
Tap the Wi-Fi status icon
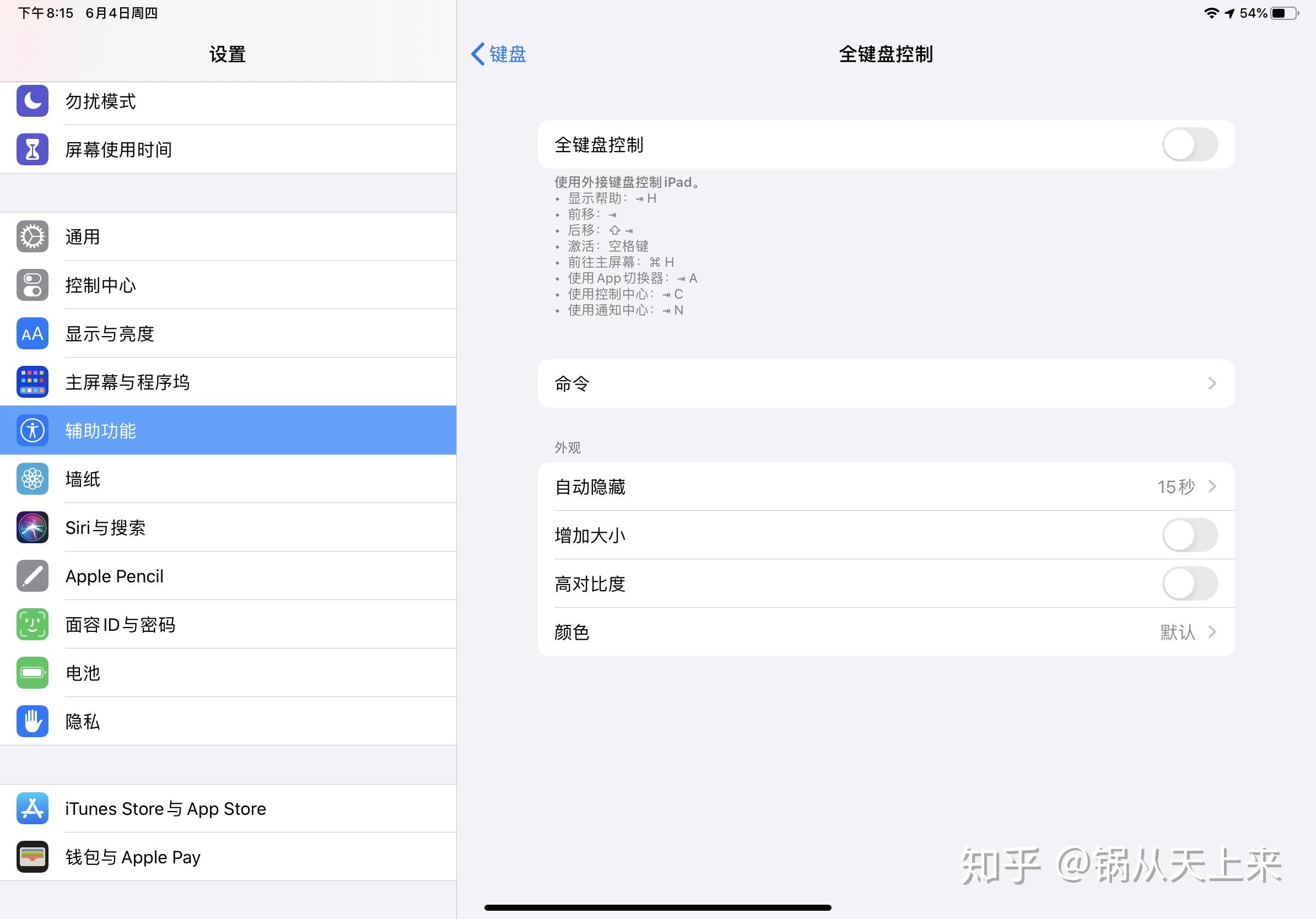(x=1211, y=13)
